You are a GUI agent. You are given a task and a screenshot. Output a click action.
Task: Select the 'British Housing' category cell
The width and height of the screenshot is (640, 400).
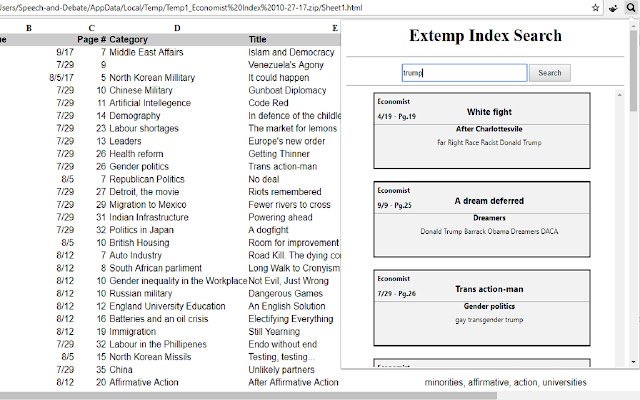[x=139, y=242]
